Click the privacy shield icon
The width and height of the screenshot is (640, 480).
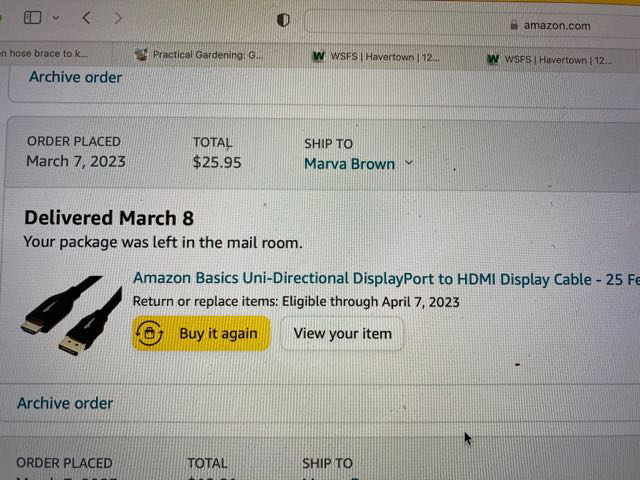click(x=284, y=20)
